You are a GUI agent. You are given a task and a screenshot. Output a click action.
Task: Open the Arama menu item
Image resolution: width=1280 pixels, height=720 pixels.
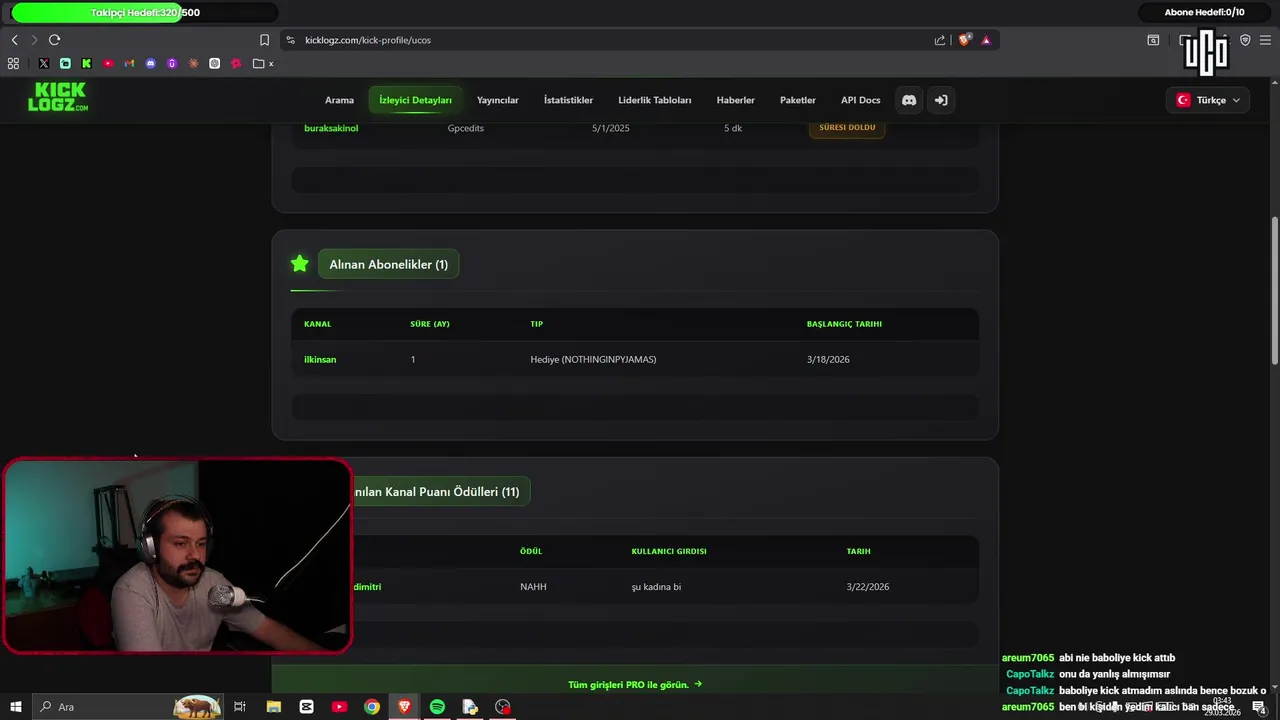pyautogui.click(x=339, y=100)
